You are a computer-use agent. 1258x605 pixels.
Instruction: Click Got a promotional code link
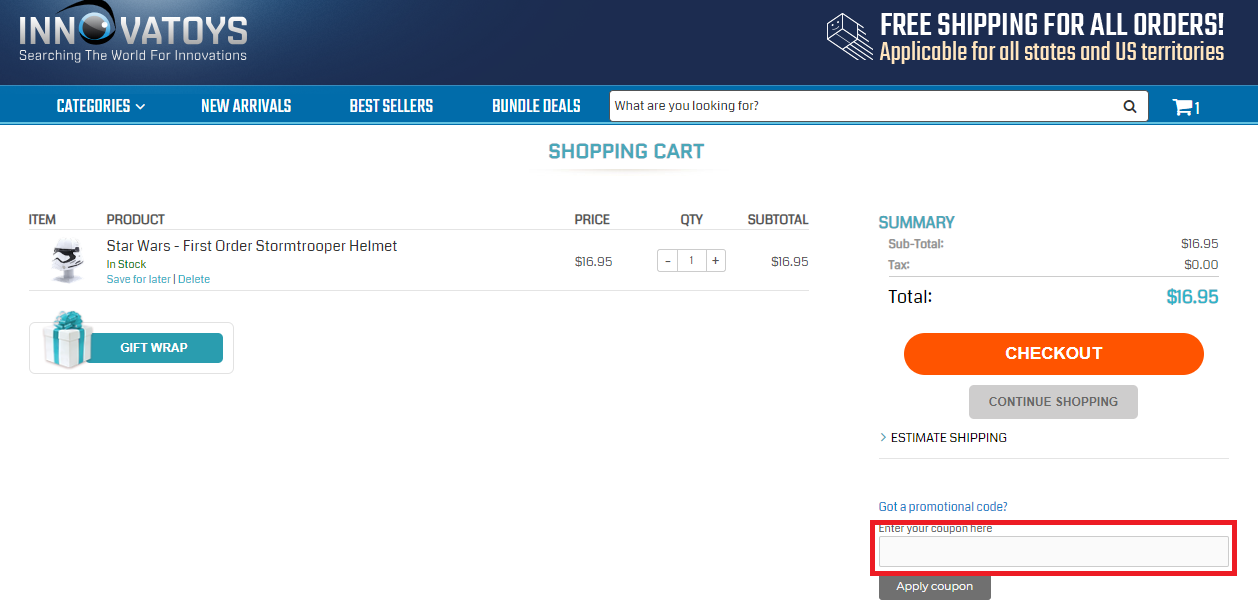pos(943,507)
